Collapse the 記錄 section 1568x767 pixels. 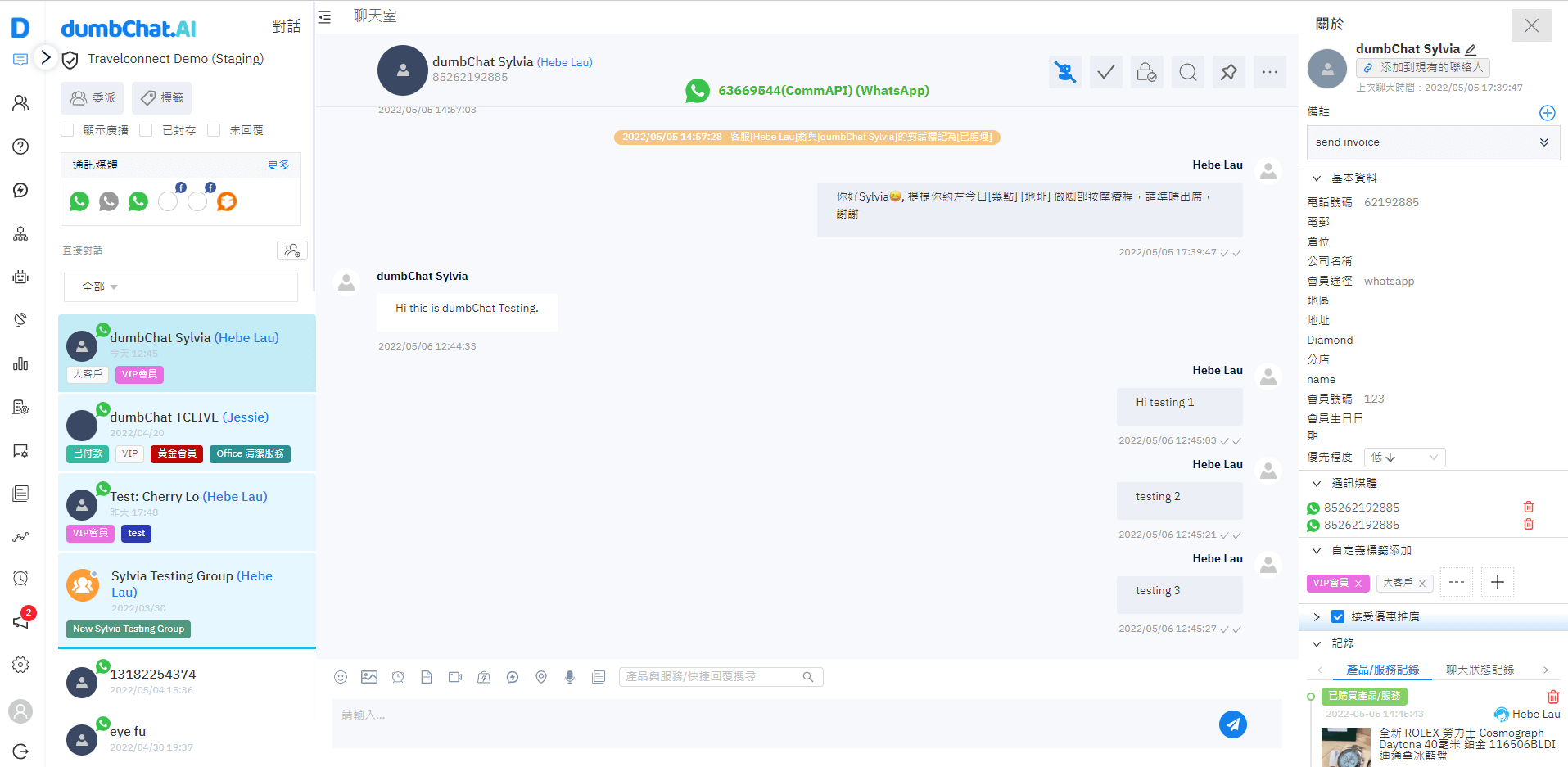pyautogui.click(x=1317, y=643)
